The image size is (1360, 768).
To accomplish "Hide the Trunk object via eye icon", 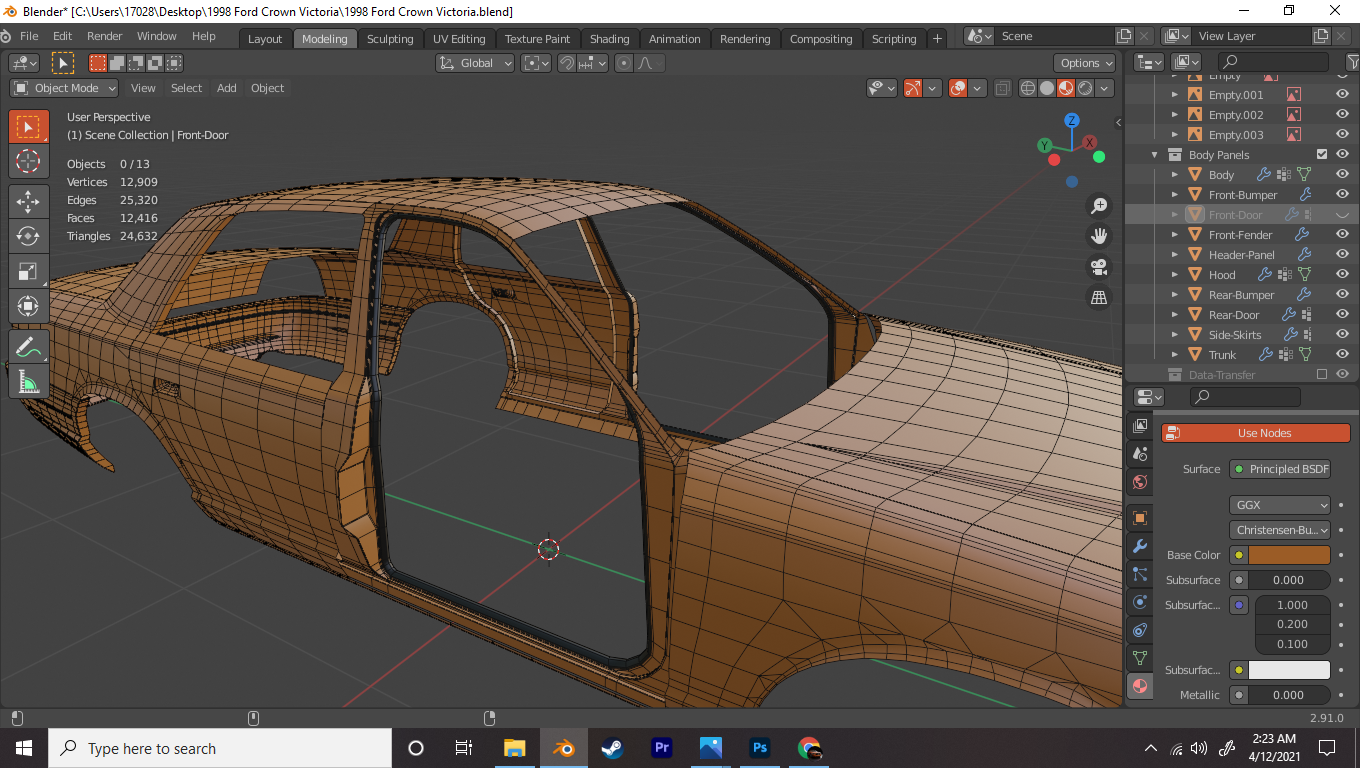I will pyautogui.click(x=1342, y=355).
